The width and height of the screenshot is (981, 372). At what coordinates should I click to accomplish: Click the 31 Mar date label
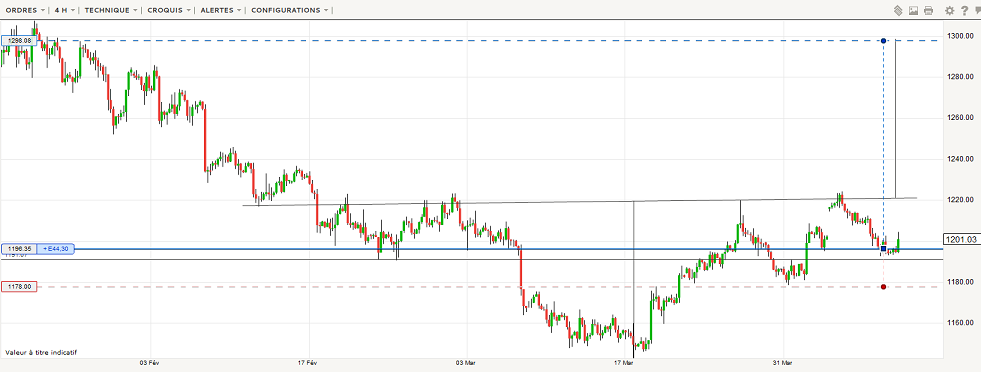[x=783, y=363]
